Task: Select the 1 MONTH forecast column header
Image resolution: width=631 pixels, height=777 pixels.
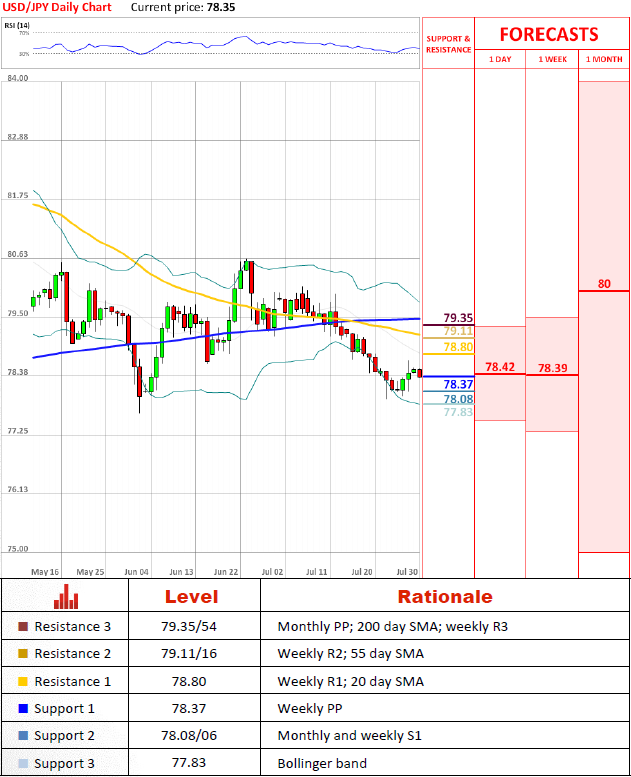Action: point(604,59)
